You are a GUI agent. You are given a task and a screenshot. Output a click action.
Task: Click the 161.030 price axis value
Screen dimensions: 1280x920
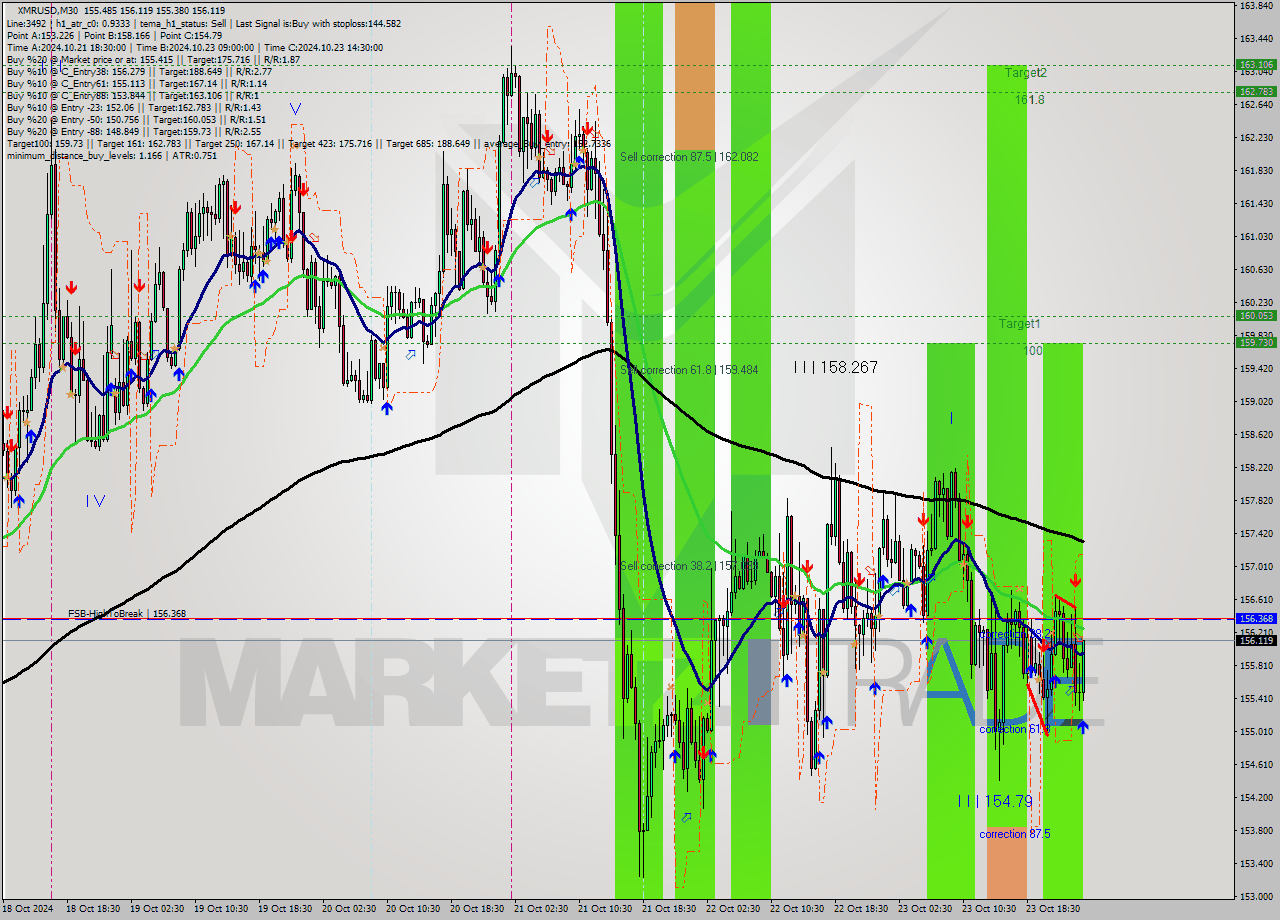click(1256, 236)
